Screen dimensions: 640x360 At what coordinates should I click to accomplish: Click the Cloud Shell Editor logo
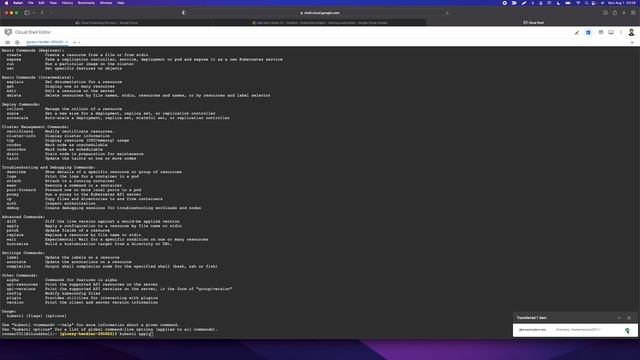click(8, 32)
